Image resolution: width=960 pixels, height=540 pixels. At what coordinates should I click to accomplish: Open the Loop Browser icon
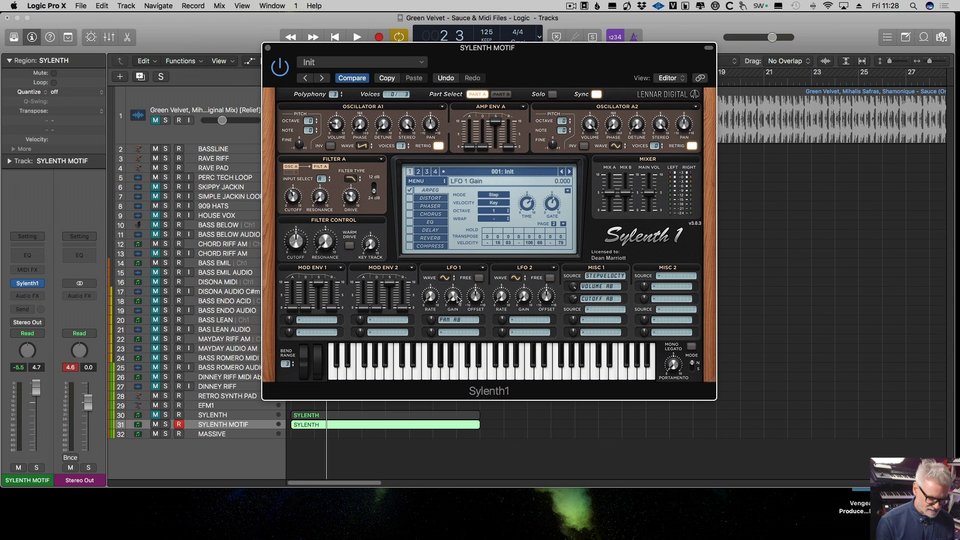(923, 37)
